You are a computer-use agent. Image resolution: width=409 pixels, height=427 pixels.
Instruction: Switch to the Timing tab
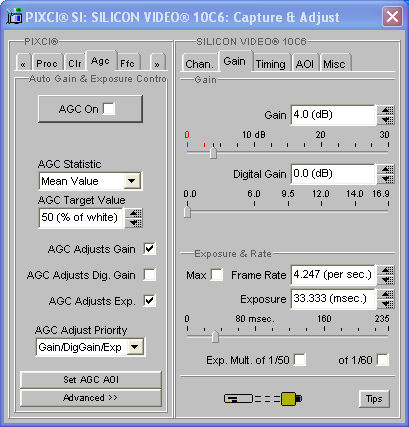coord(270,63)
